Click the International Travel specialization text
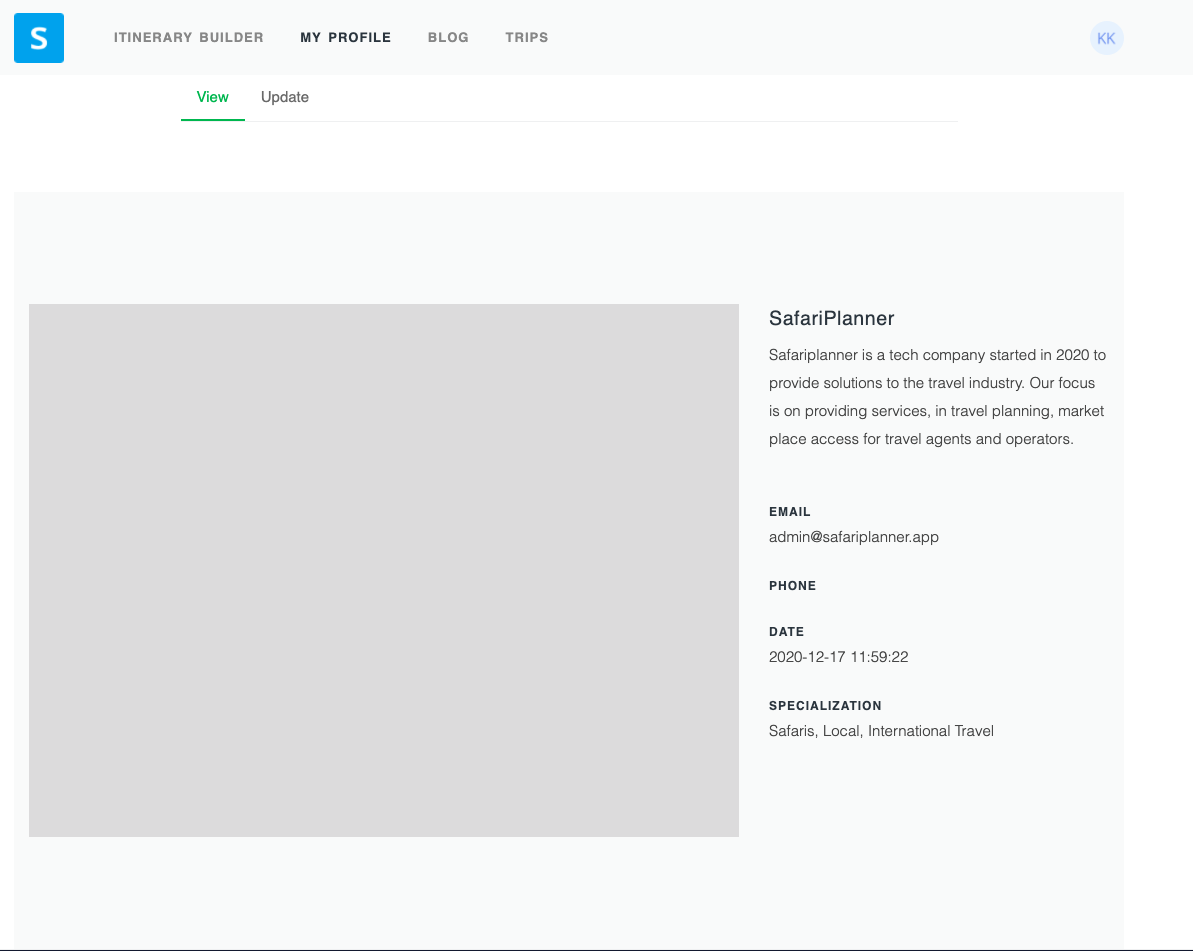 pyautogui.click(x=931, y=730)
